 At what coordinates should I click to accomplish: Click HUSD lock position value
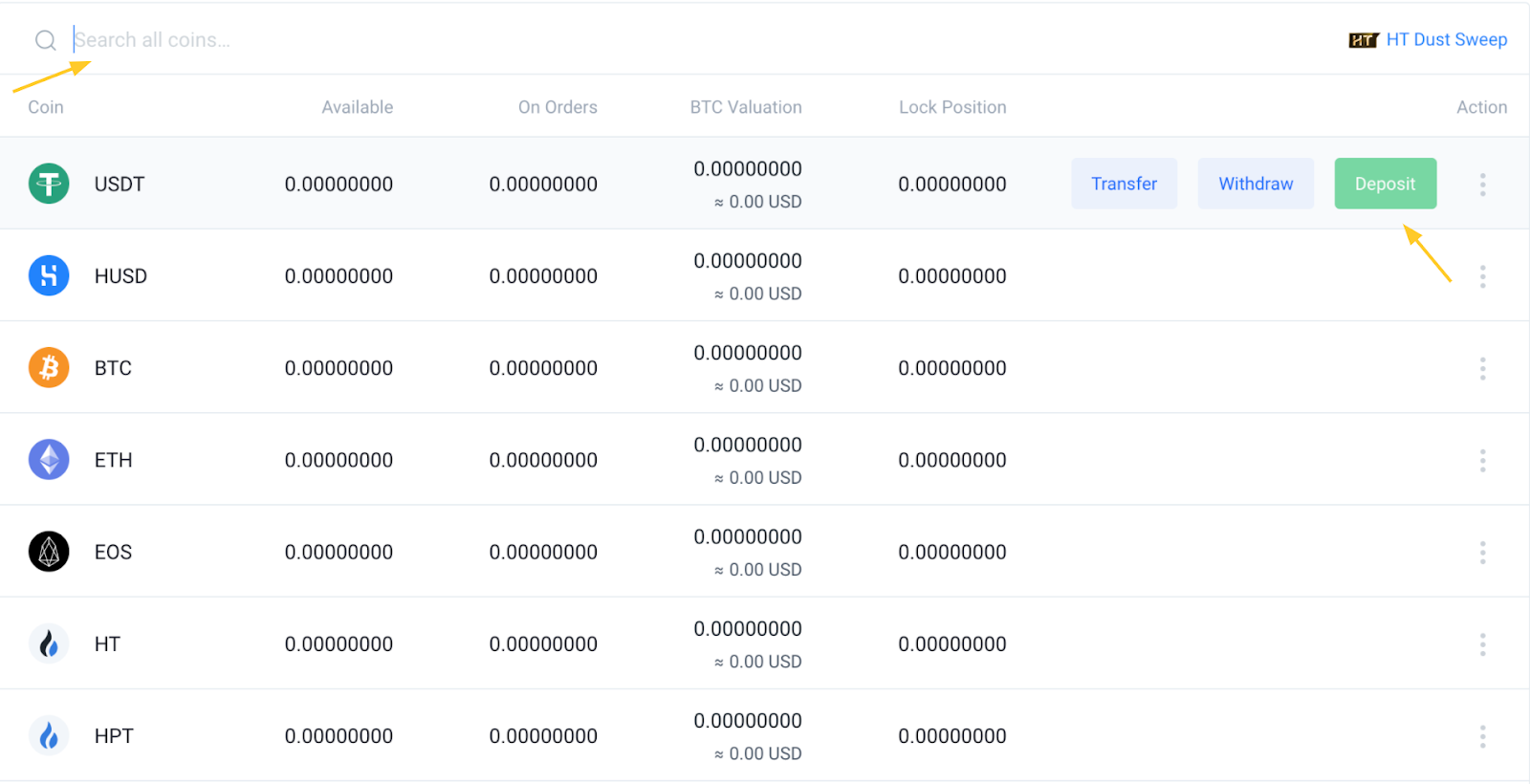click(x=952, y=276)
